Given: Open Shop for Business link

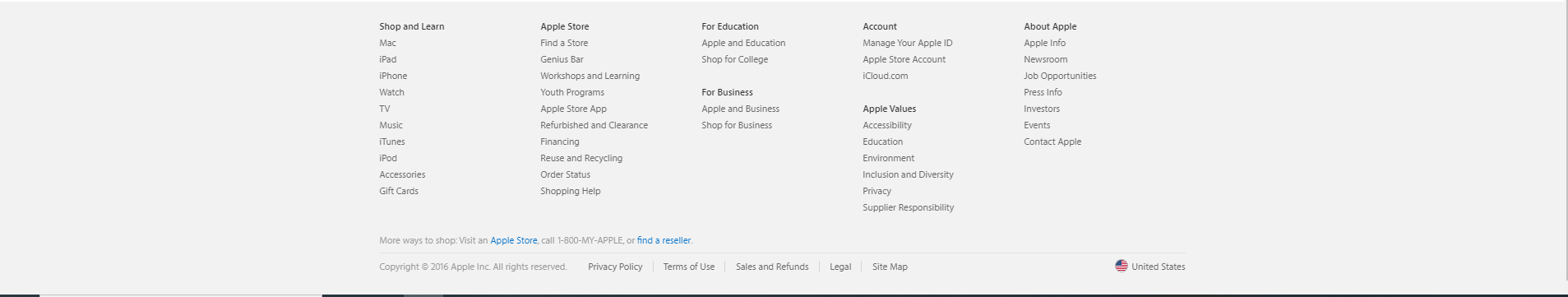Looking at the screenshot, I should point(737,125).
